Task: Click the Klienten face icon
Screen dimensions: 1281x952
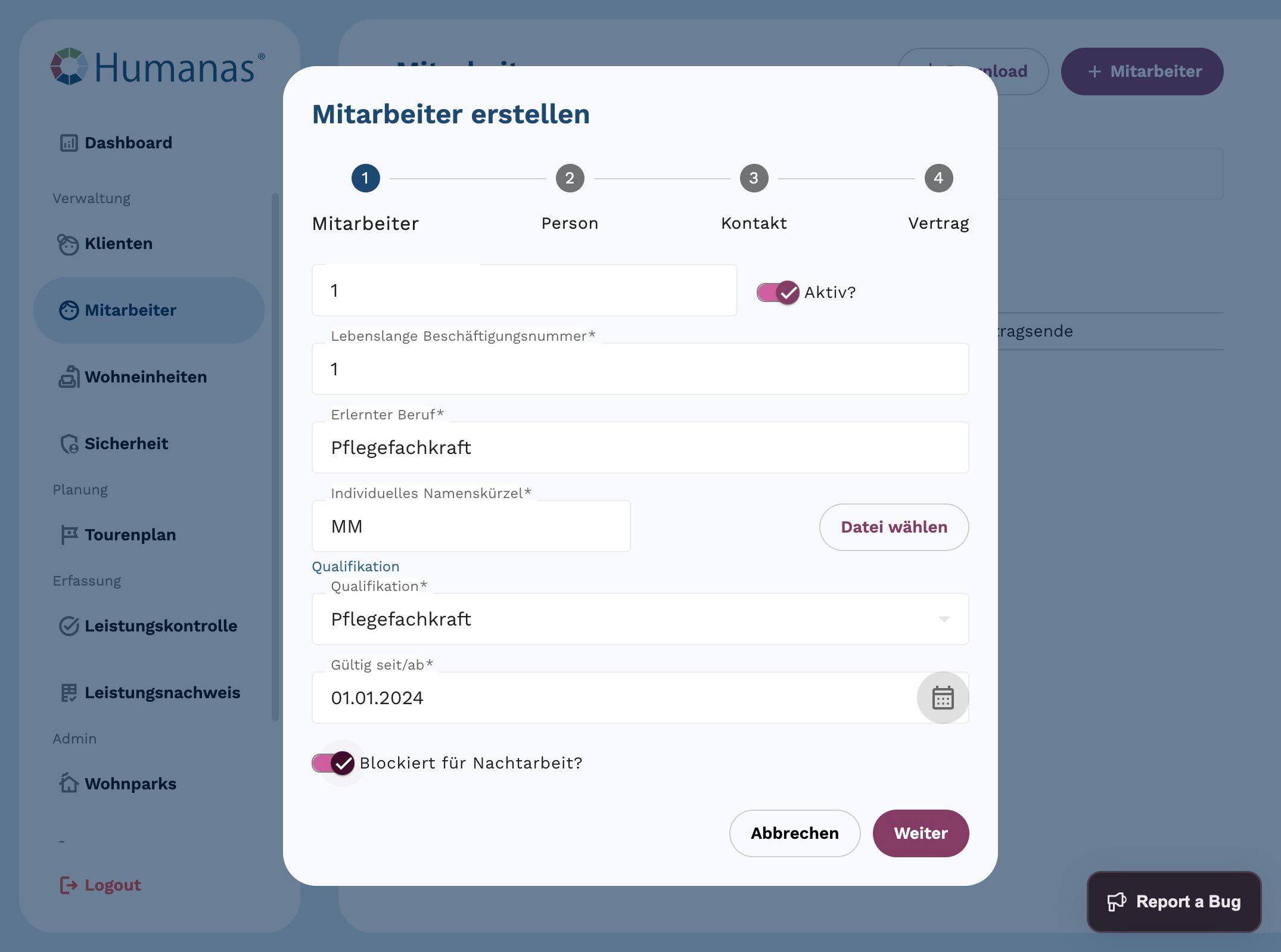Action: [x=68, y=244]
